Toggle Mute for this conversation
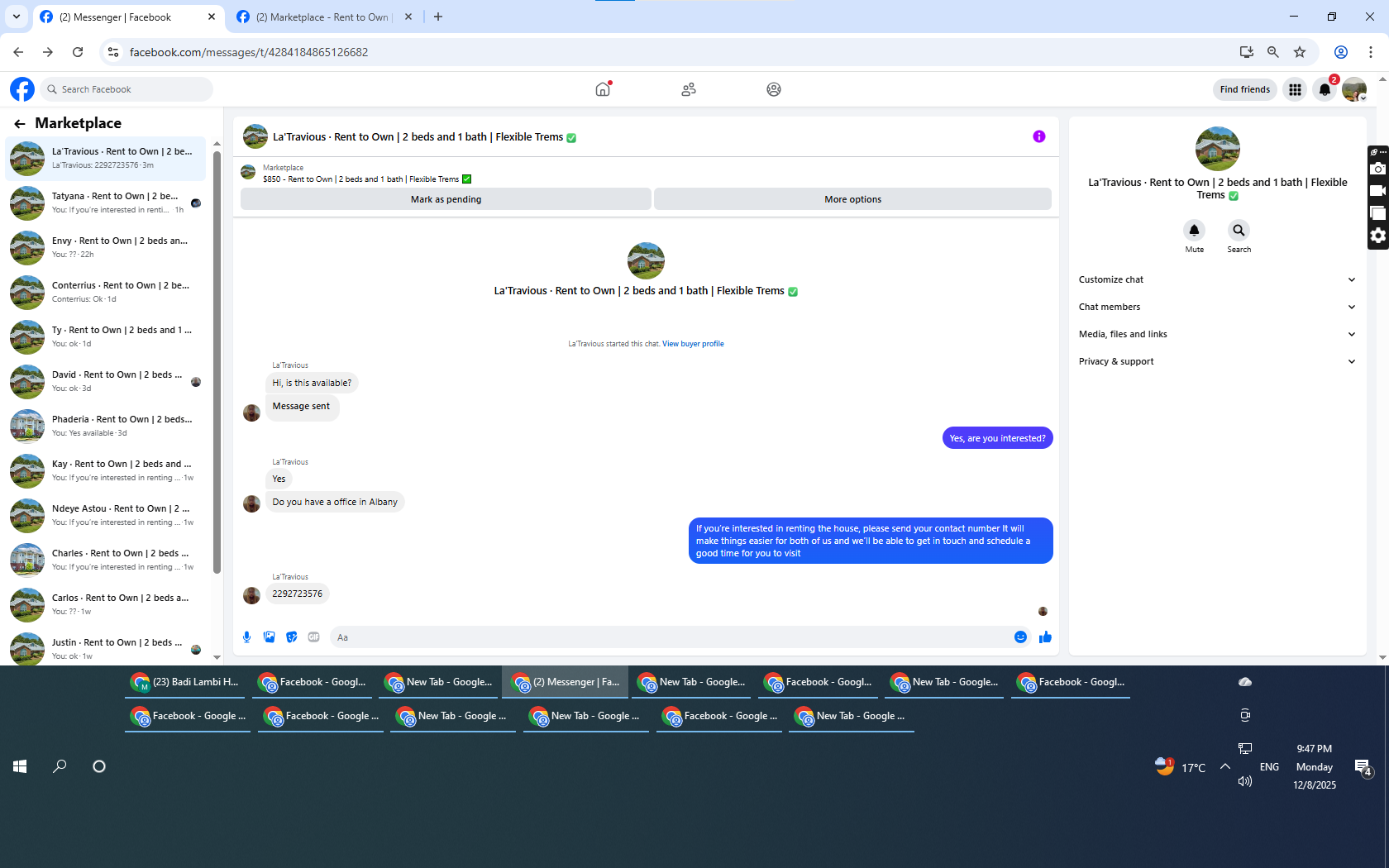This screenshot has height=868, width=1389. pyautogui.click(x=1194, y=230)
